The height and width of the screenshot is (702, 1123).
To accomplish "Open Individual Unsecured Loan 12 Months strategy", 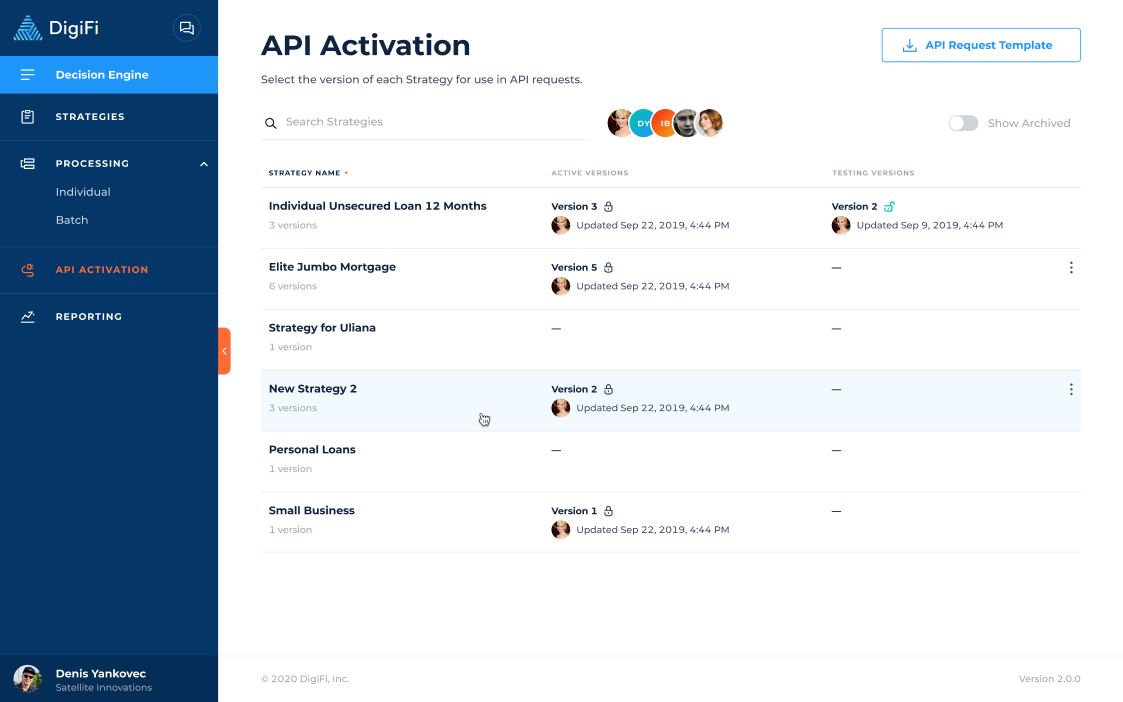I will tap(377, 206).
